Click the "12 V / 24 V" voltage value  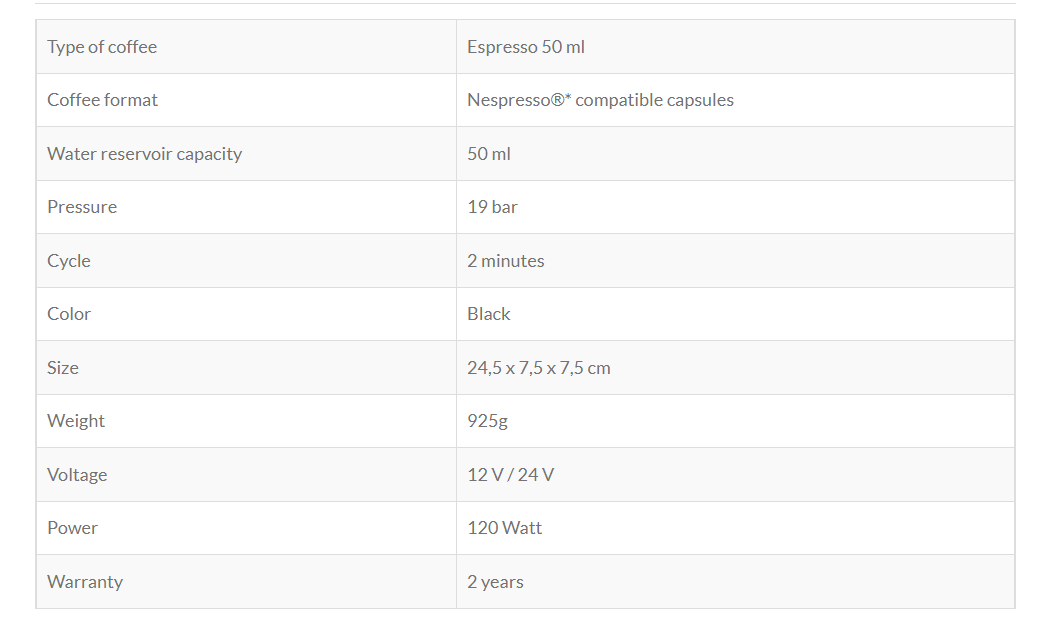click(510, 475)
